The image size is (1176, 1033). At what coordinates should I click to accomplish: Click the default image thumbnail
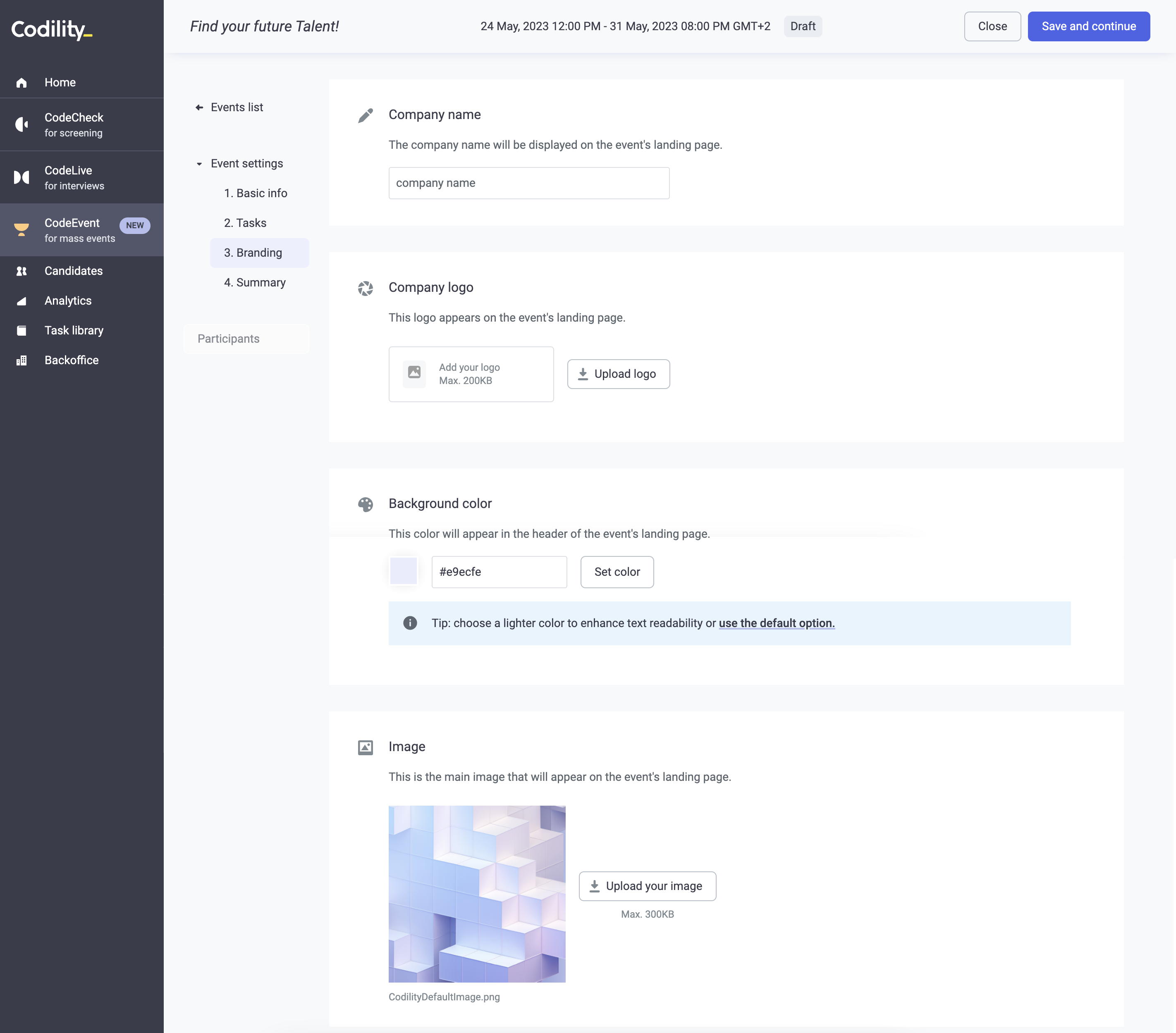tap(476, 894)
